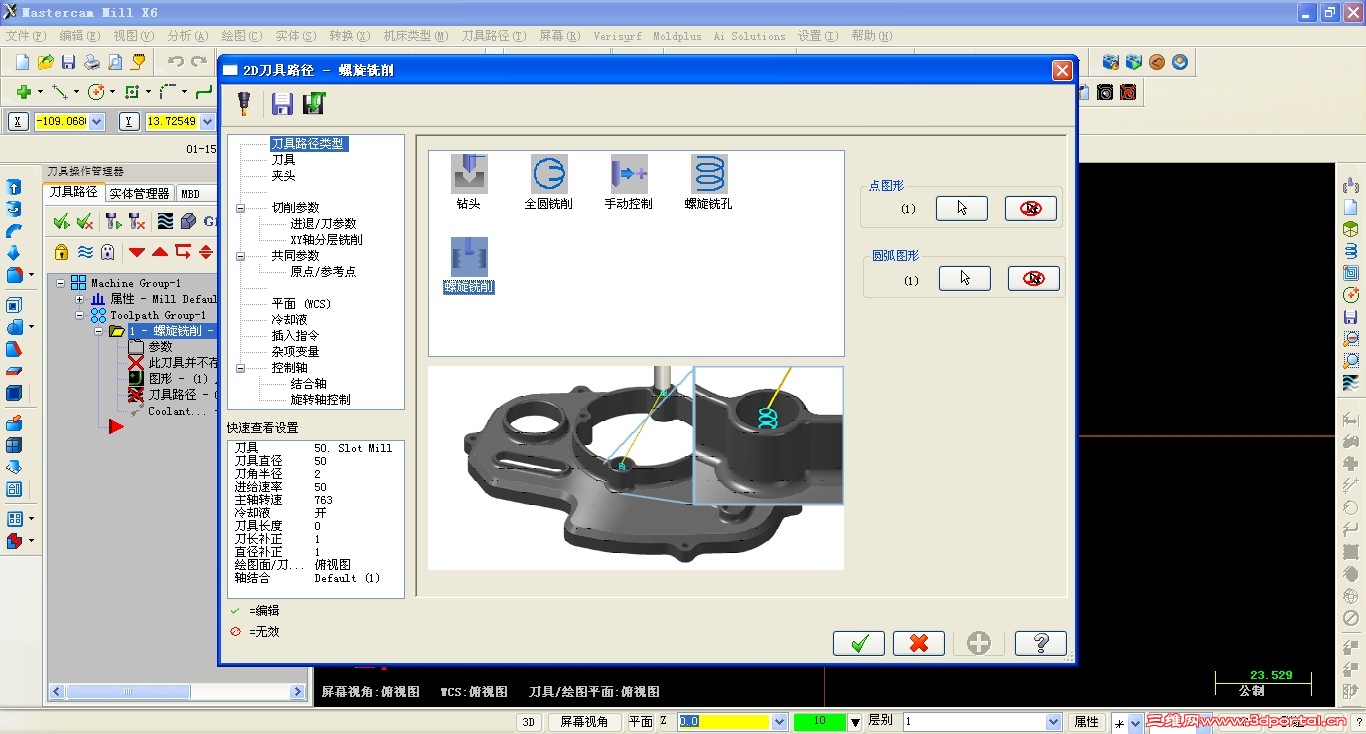Screen dimensions: 1366x734
Task: Open a file with the folder icon
Action: pos(45,62)
